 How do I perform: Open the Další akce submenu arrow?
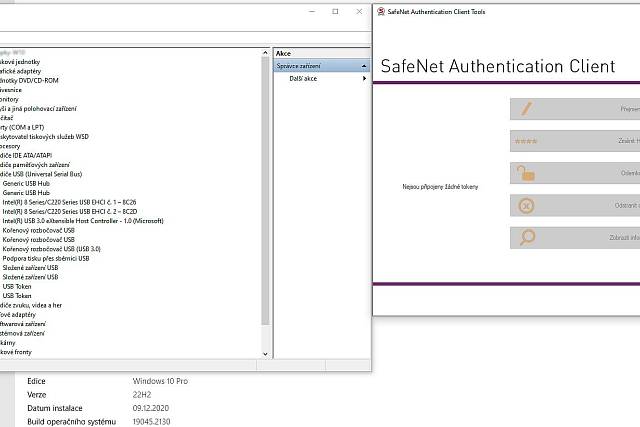(364, 78)
